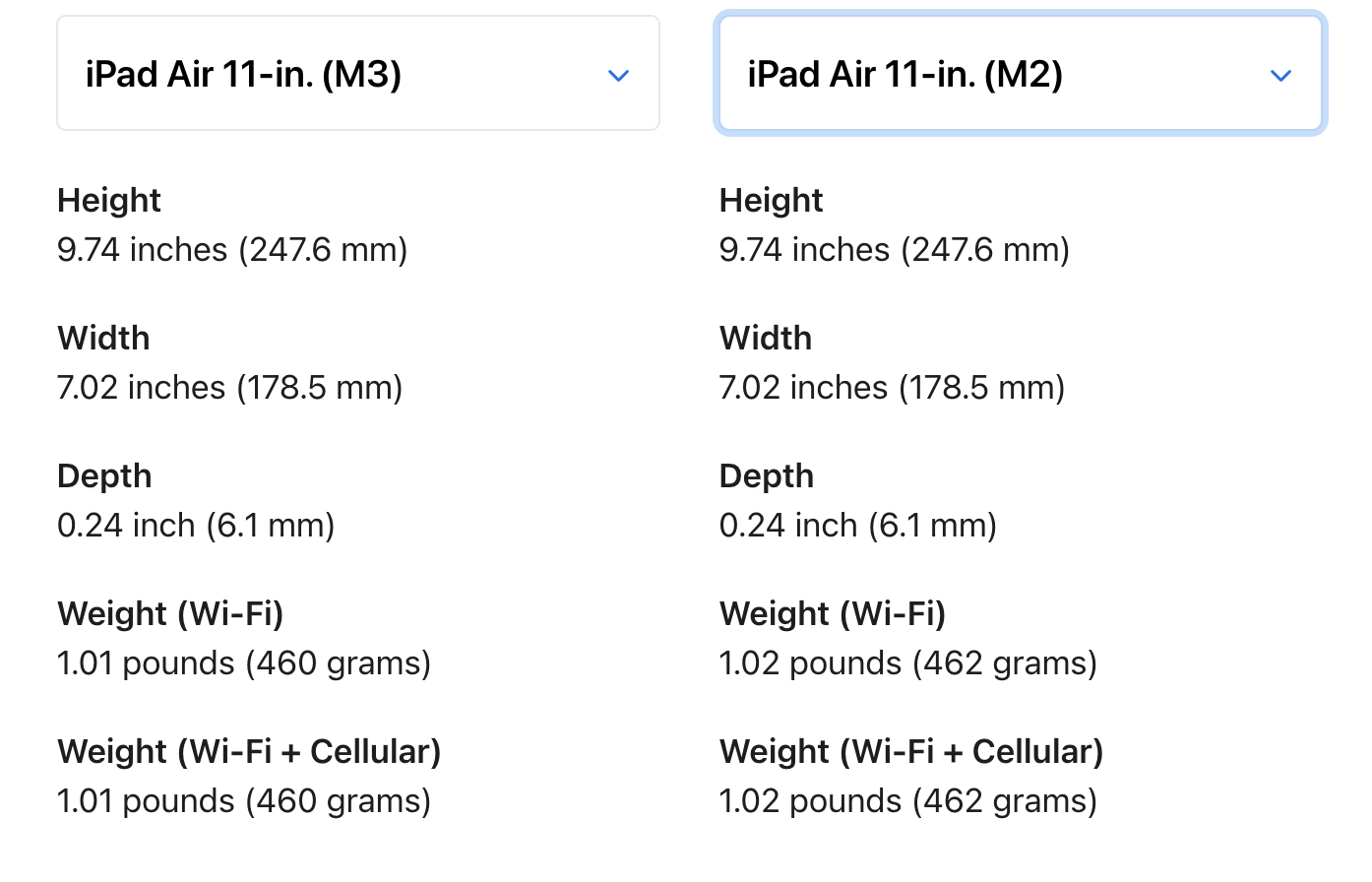Click the Depth label in the M3 column
Screen dimensions: 1372x882
point(104,476)
